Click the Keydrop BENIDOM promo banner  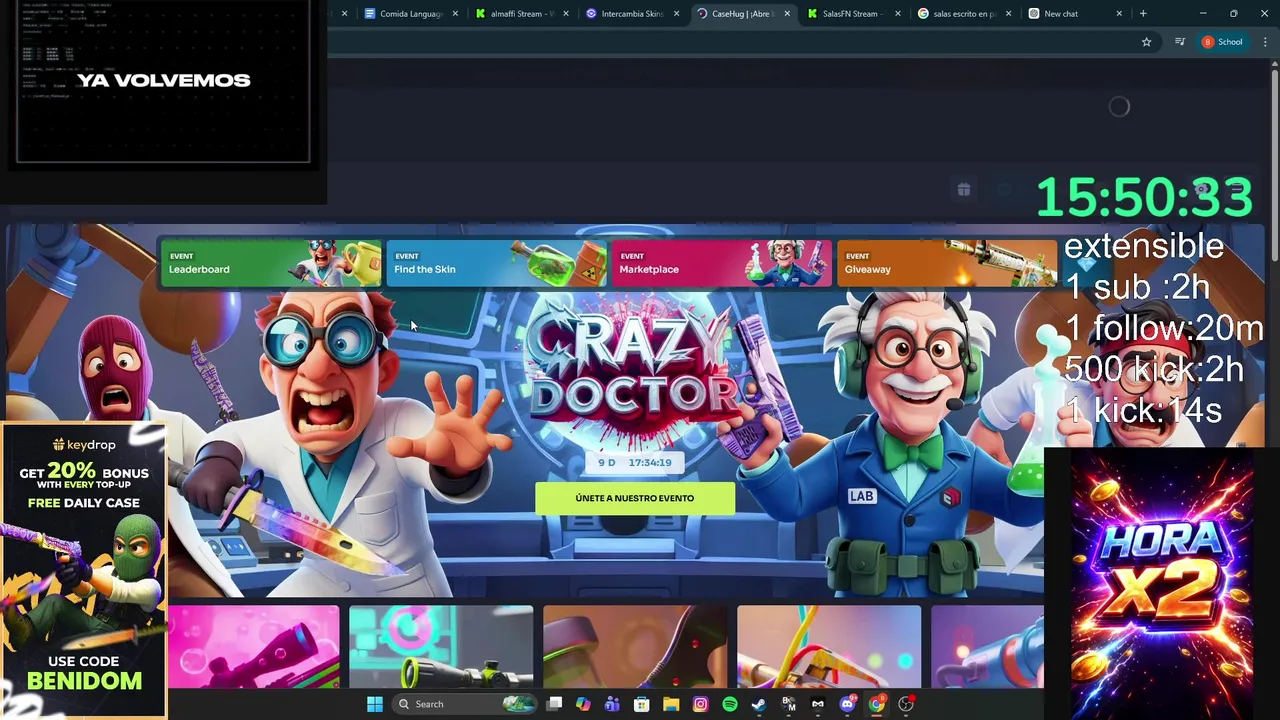84,570
